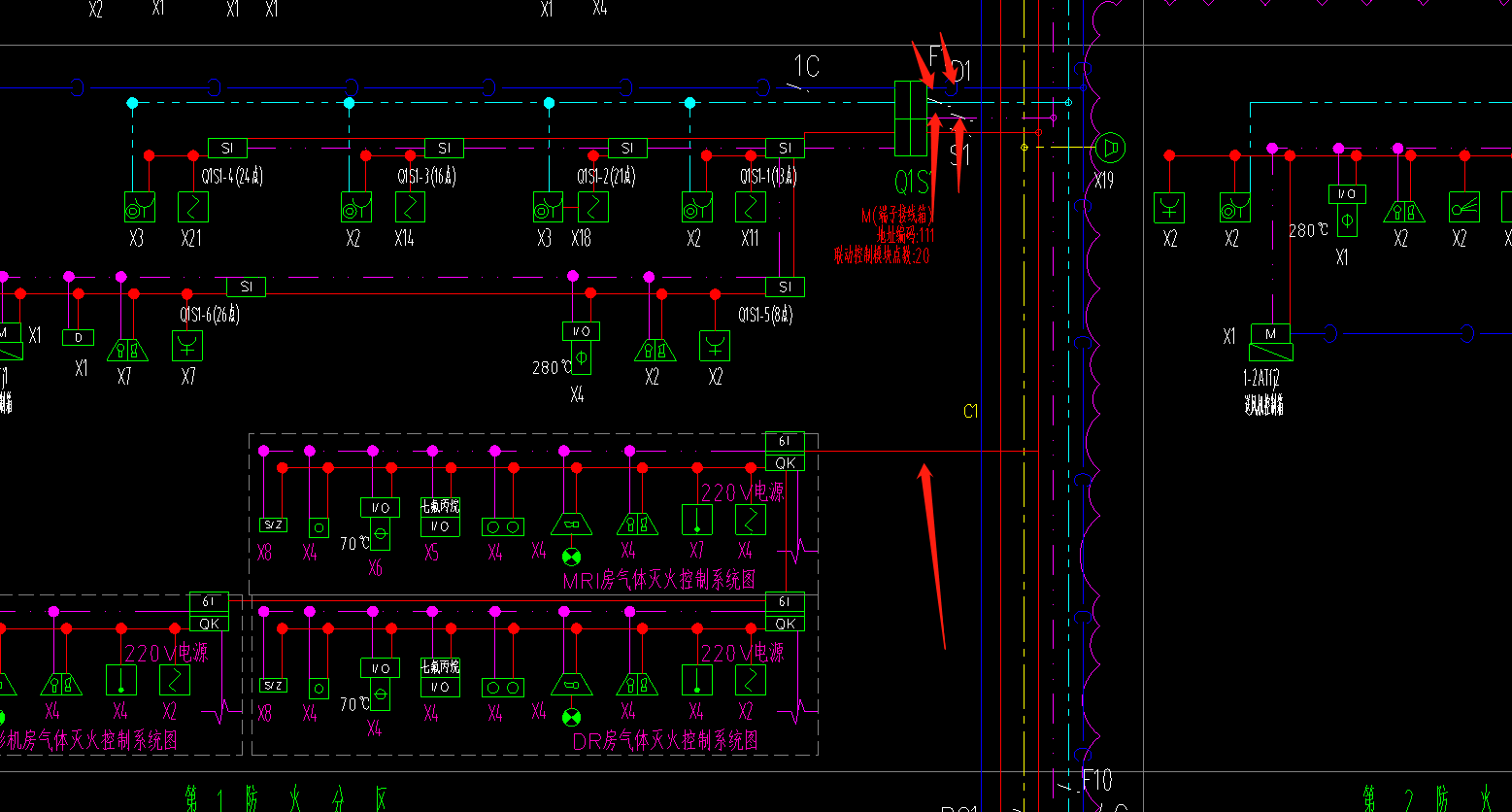This screenshot has height=812, width=1512.
Task: Click the yellow C1 label
Action: point(970,412)
